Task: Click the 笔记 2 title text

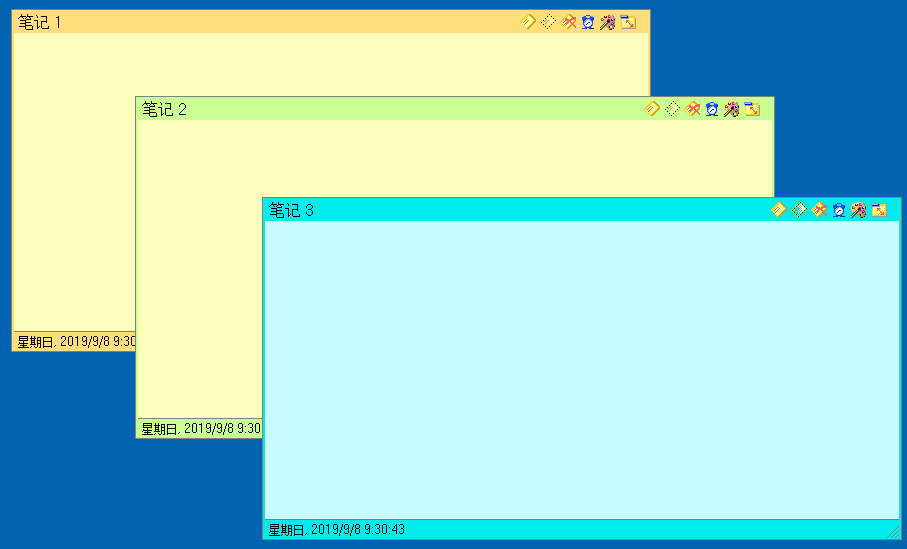Action: pos(165,110)
